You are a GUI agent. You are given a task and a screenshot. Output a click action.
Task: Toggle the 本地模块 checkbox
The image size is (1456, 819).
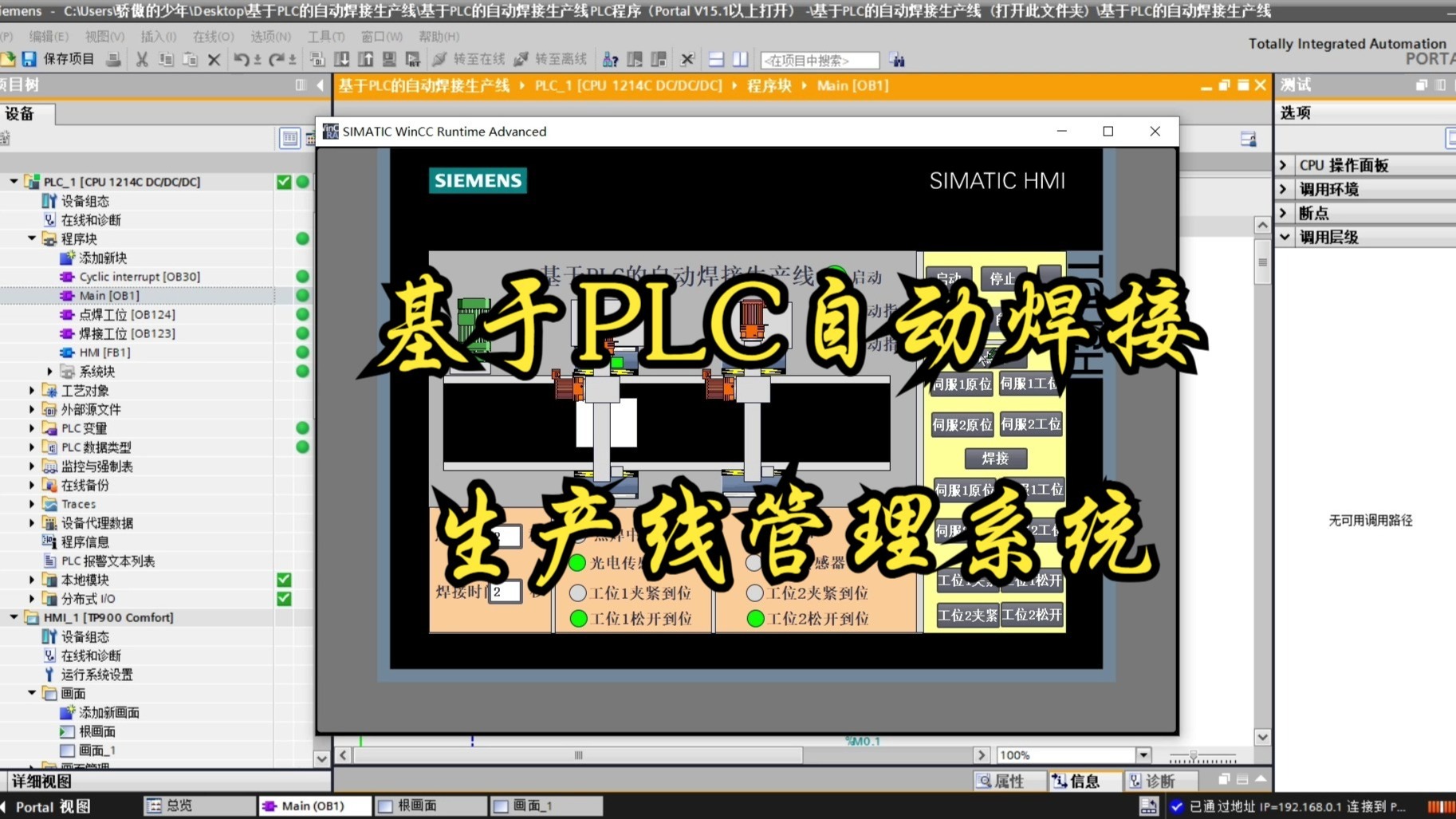pos(284,580)
